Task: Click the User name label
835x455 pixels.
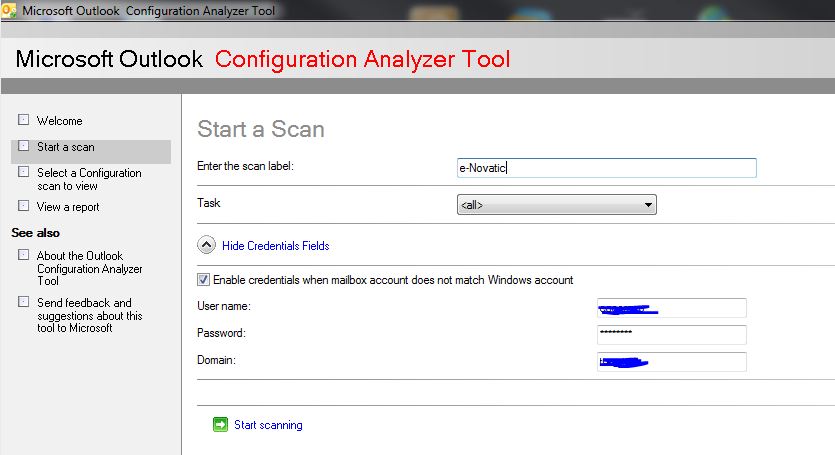Action: pyautogui.click(x=224, y=306)
